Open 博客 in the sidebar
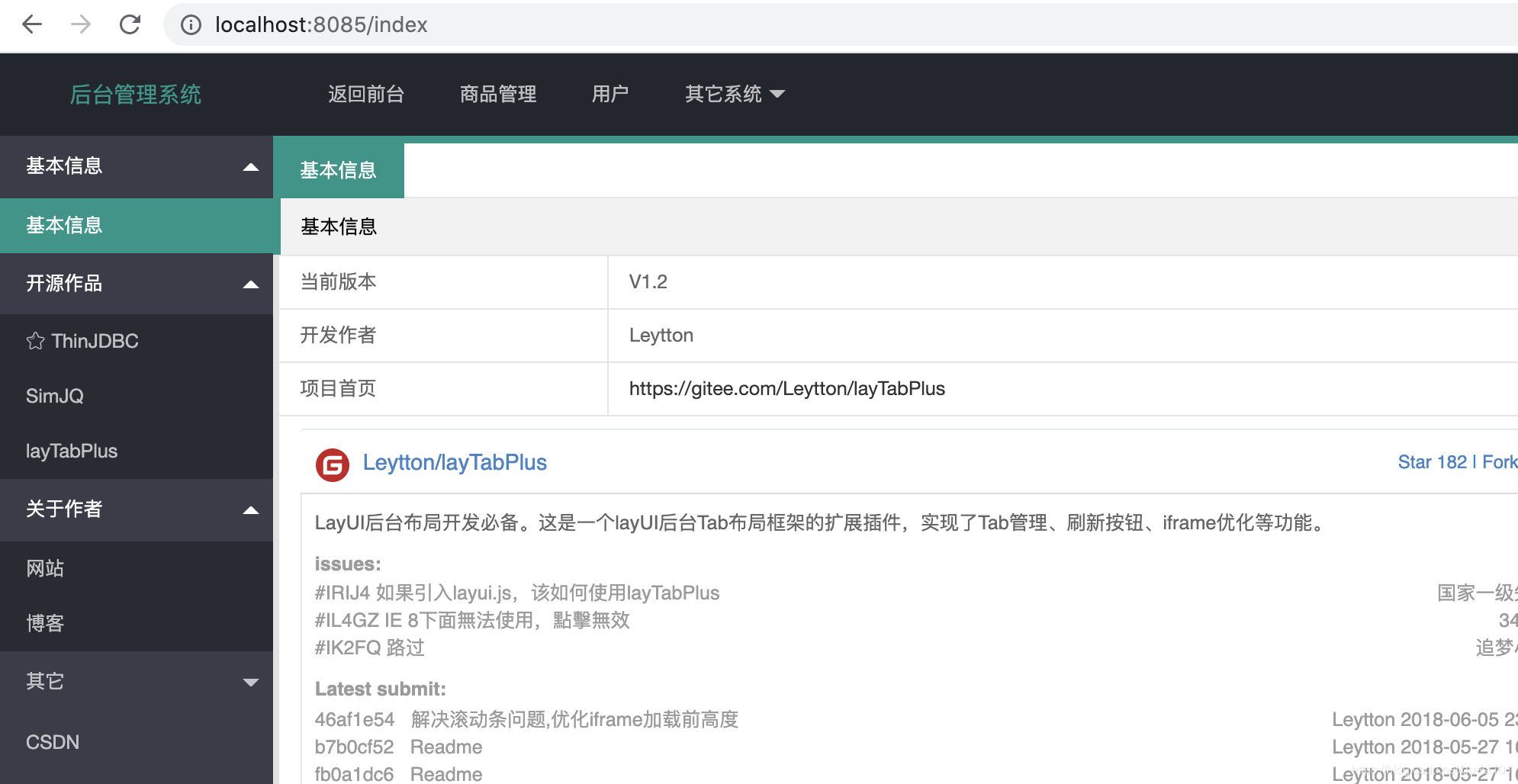 45,623
